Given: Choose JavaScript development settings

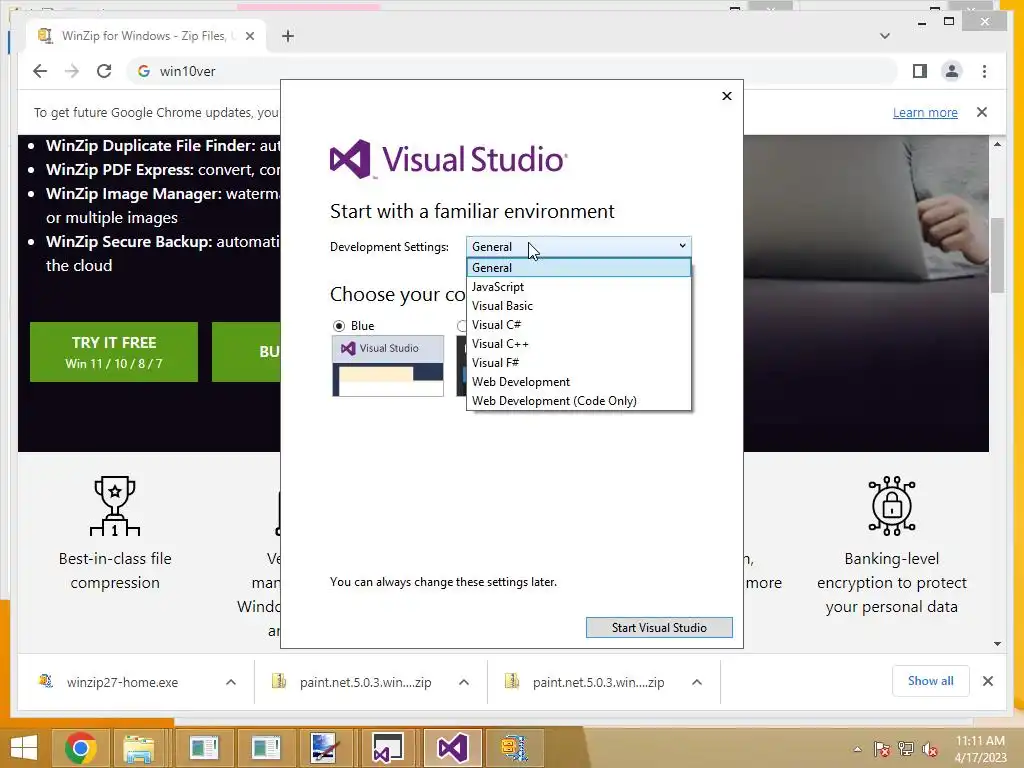Looking at the screenshot, I should tap(579, 287).
